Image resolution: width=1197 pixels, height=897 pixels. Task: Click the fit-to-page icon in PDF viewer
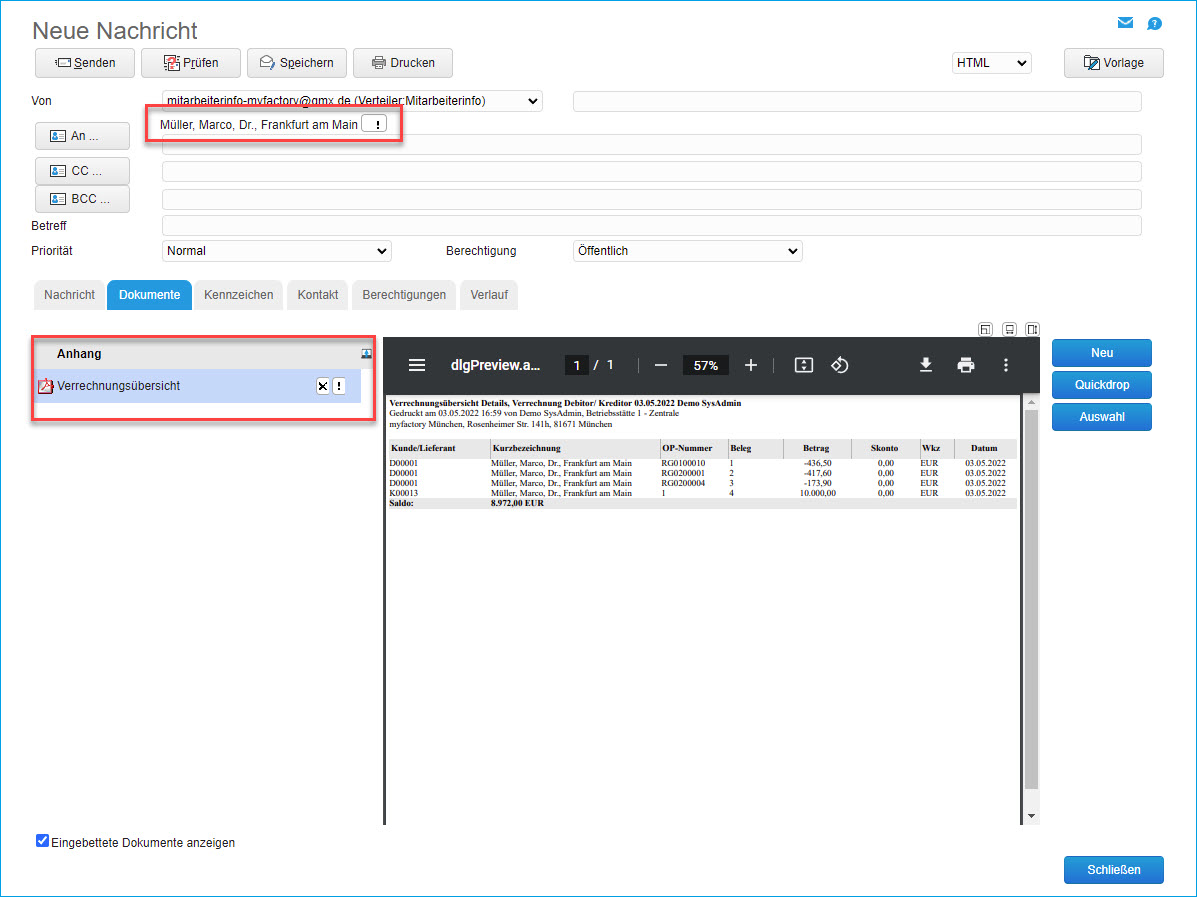coord(803,365)
